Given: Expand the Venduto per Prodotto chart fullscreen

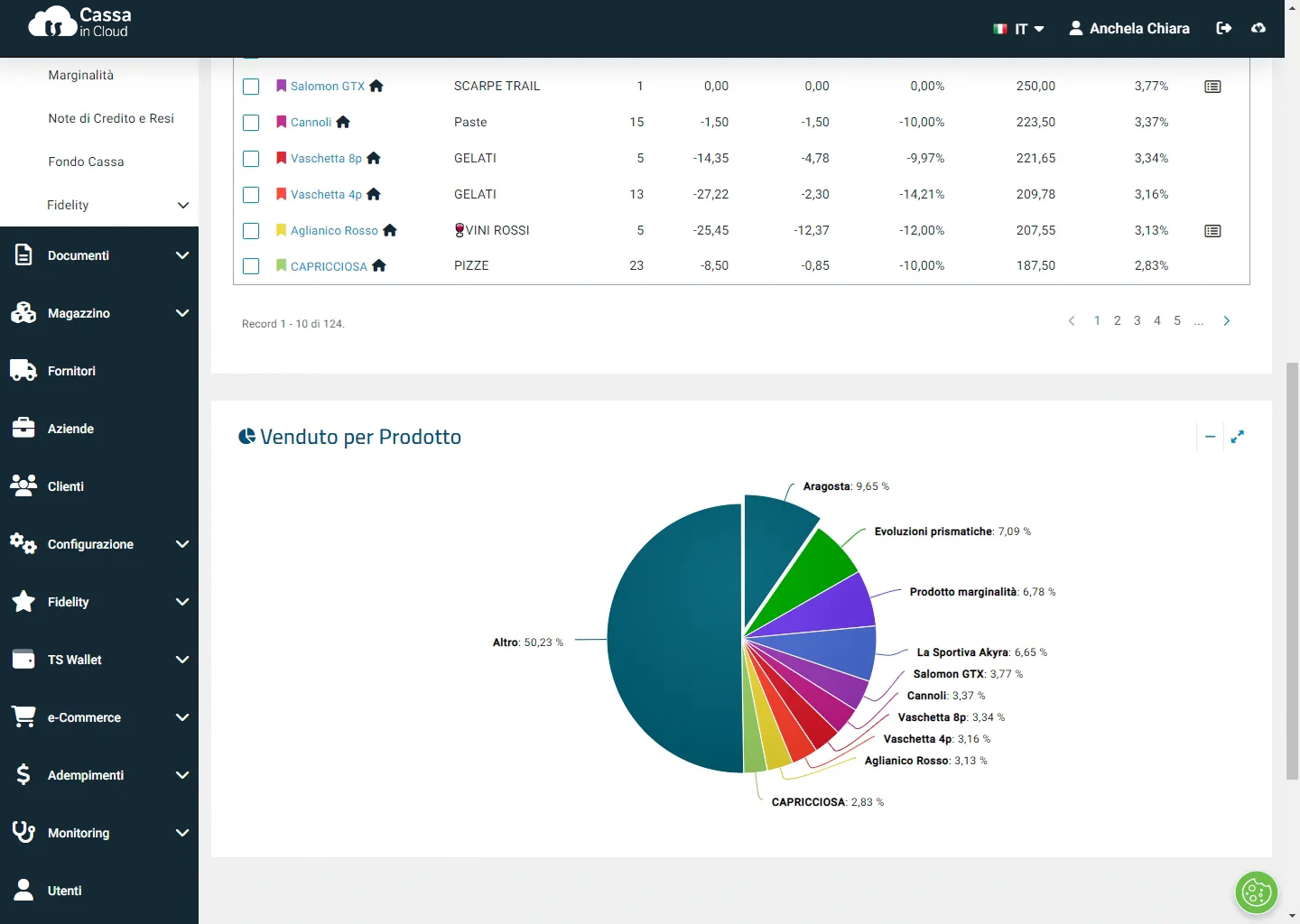Looking at the screenshot, I should (x=1238, y=437).
